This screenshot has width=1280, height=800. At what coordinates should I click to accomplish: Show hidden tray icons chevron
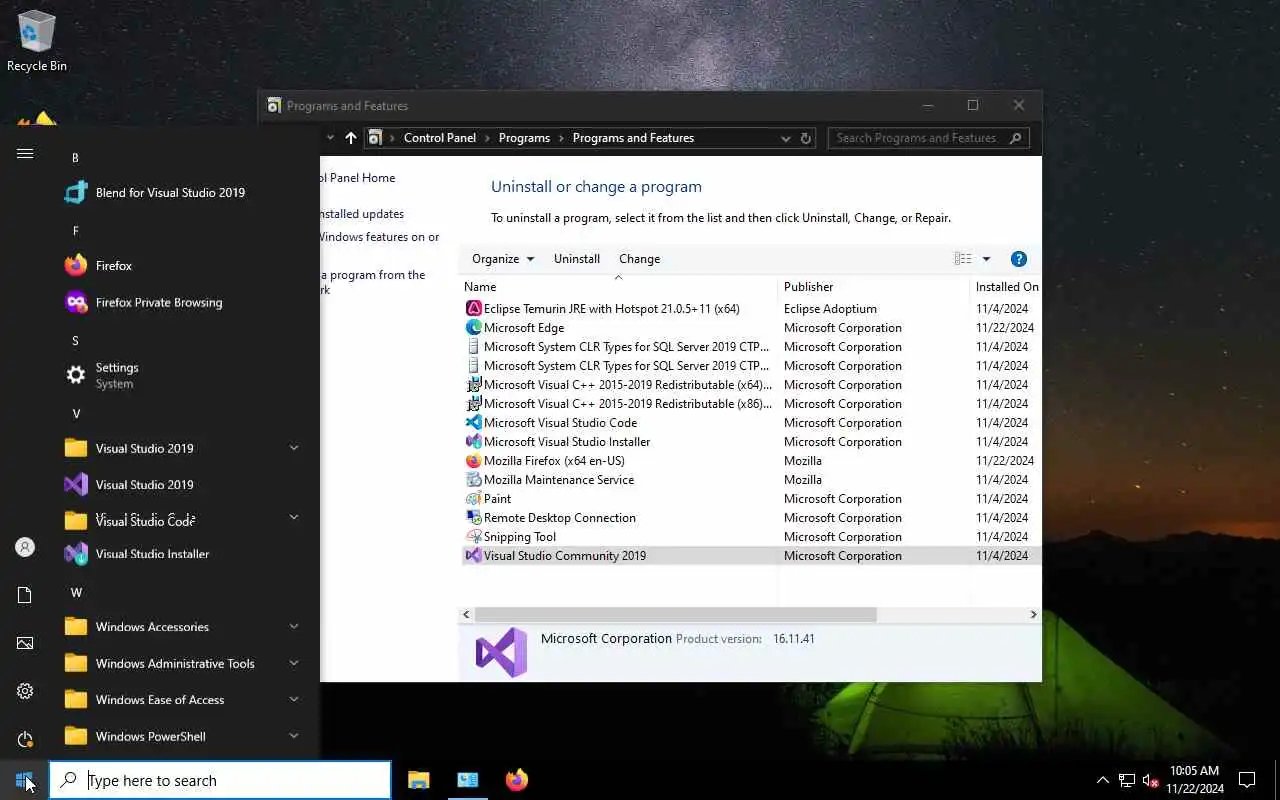click(x=1102, y=780)
